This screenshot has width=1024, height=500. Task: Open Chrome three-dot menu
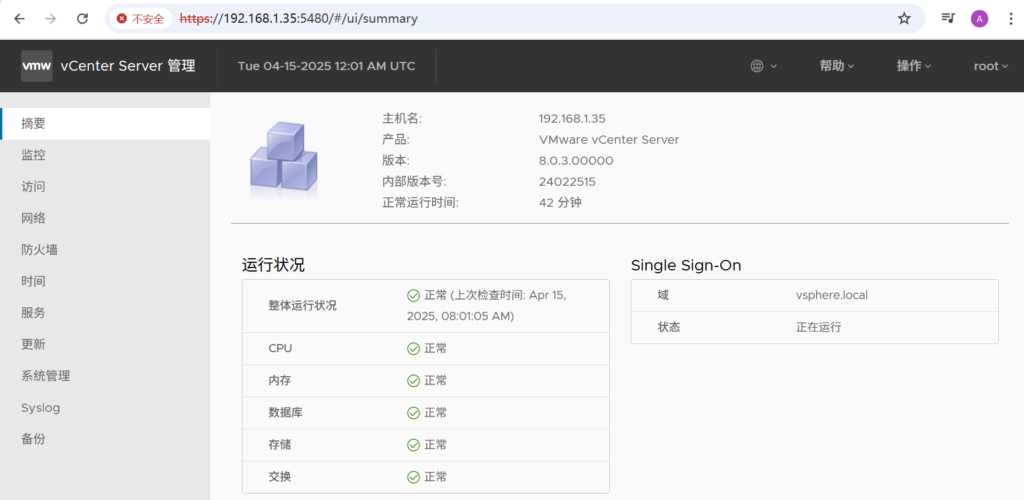[x=1011, y=19]
